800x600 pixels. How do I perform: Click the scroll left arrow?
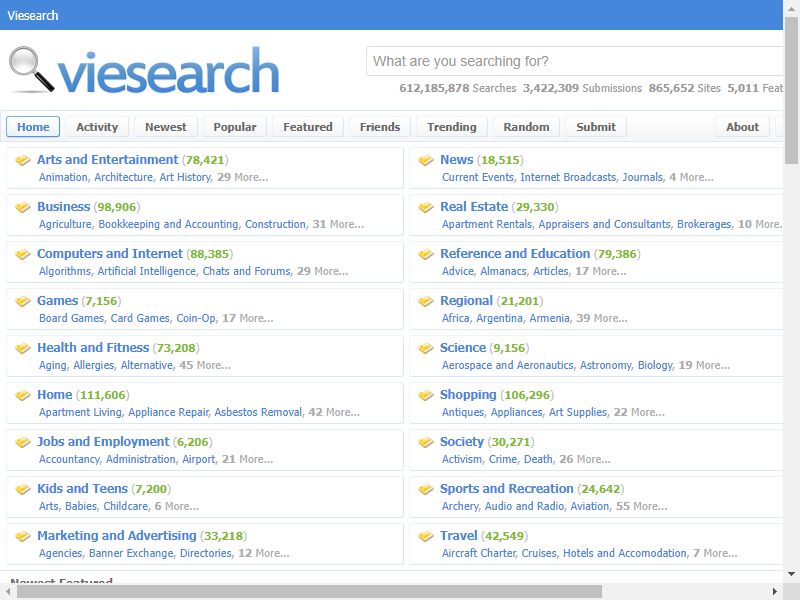[8, 592]
